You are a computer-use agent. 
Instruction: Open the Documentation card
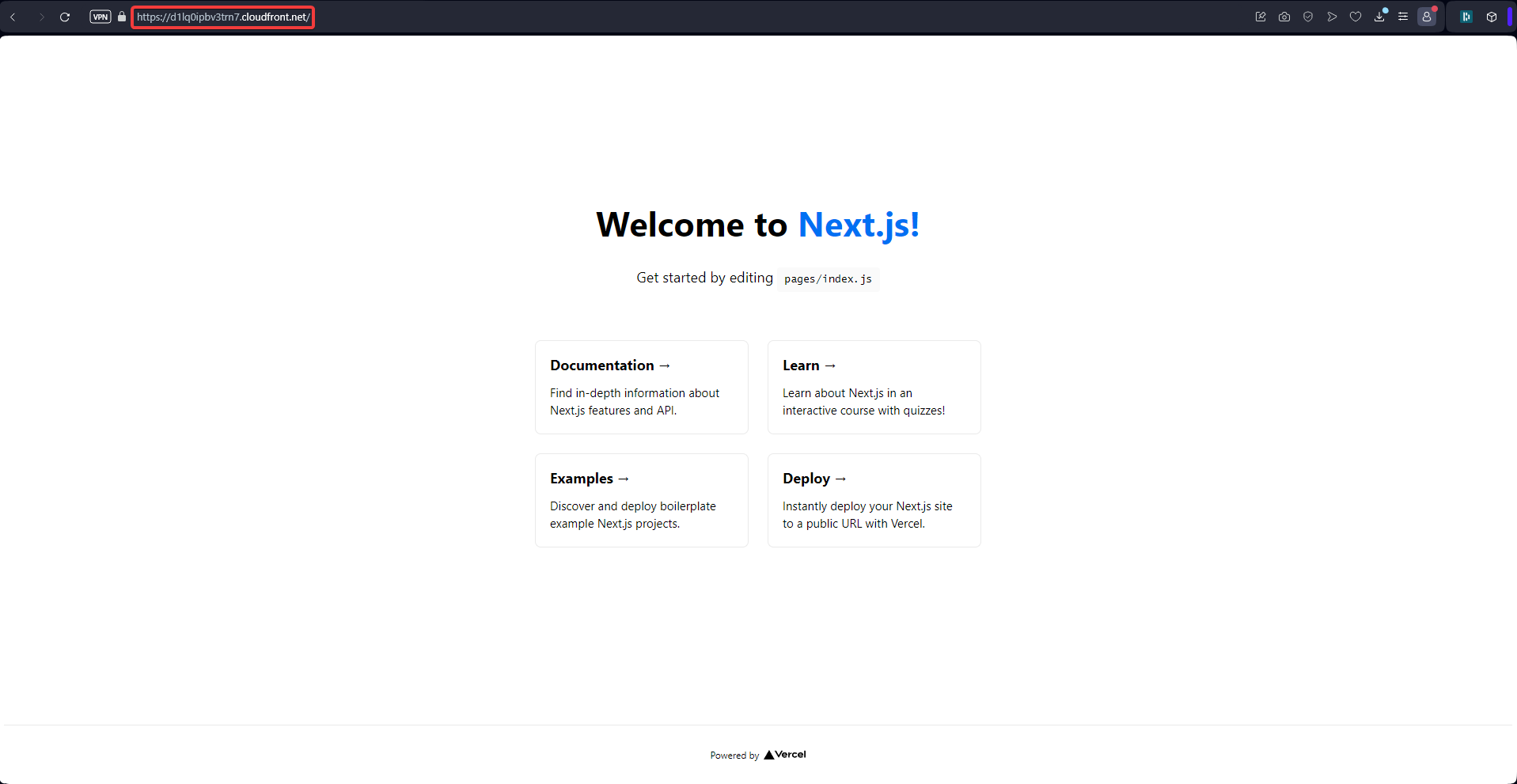(642, 388)
